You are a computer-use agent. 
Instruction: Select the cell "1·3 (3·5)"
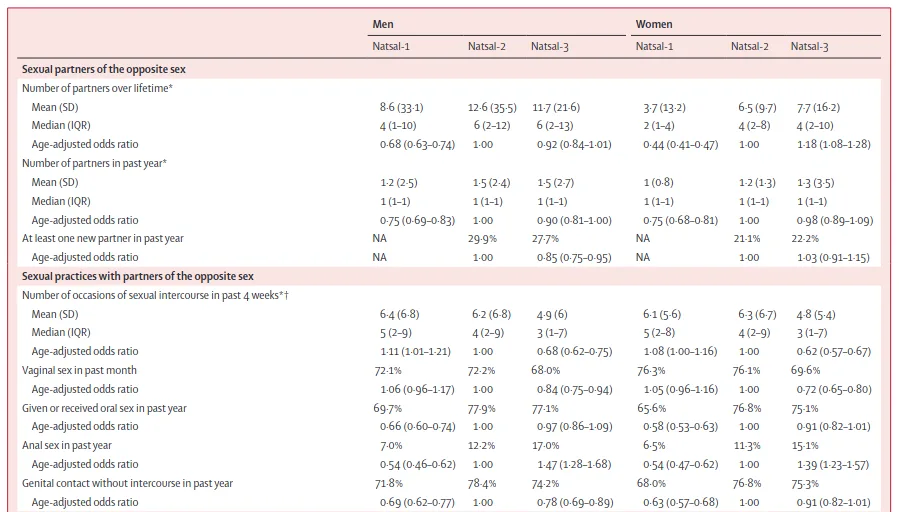[x=815, y=182]
